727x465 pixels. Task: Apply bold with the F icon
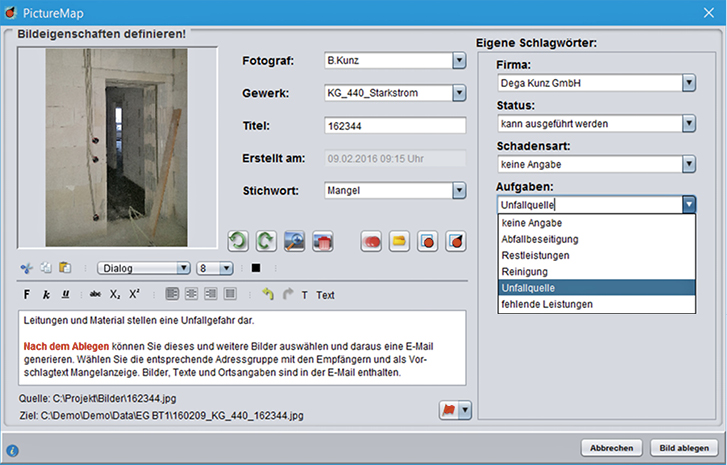pos(27,295)
